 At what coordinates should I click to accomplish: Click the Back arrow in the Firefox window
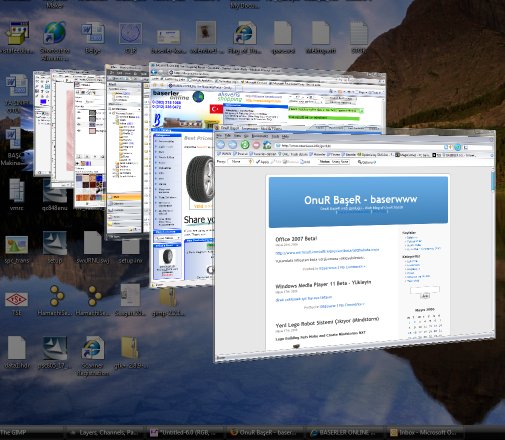point(221,145)
